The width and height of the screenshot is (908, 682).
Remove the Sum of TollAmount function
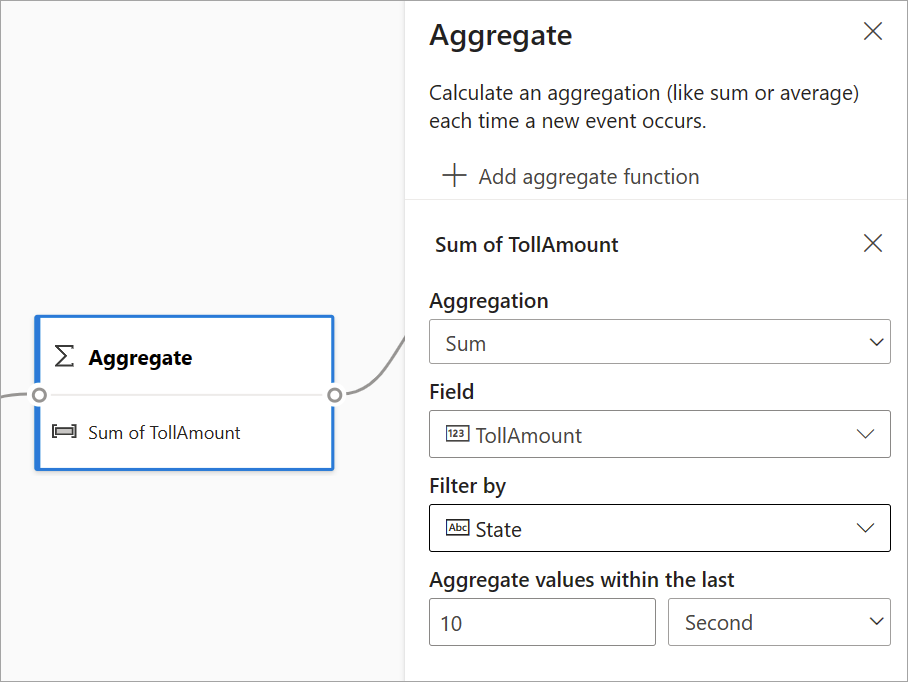(x=873, y=243)
